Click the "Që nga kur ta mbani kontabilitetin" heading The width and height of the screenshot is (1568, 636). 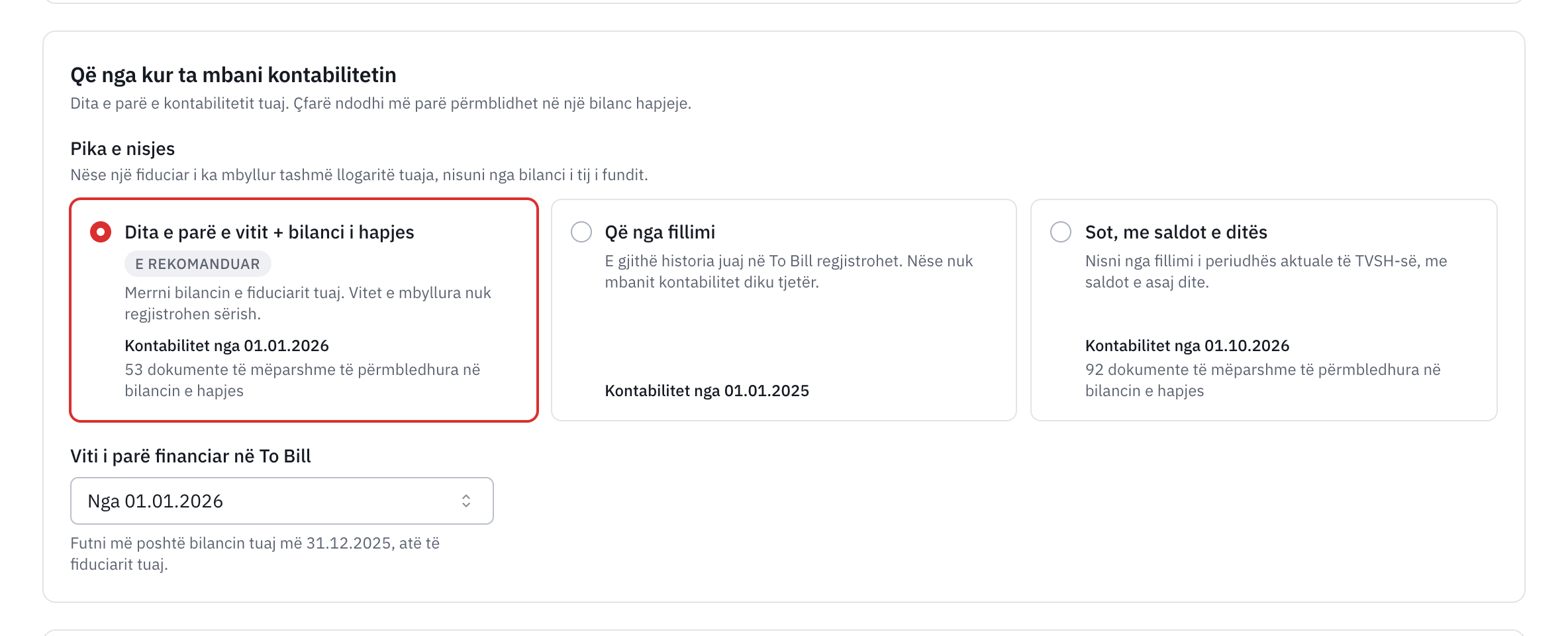click(234, 75)
